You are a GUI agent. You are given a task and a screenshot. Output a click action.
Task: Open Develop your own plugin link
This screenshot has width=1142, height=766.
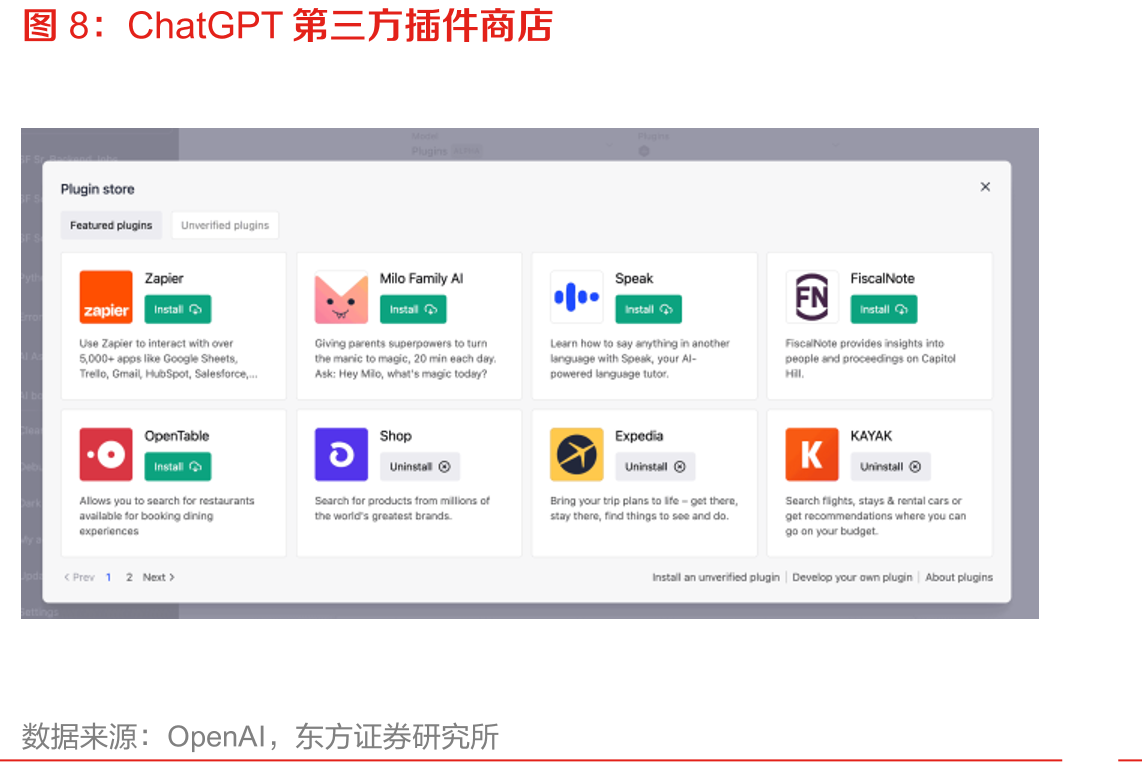pyautogui.click(x=852, y=577)
